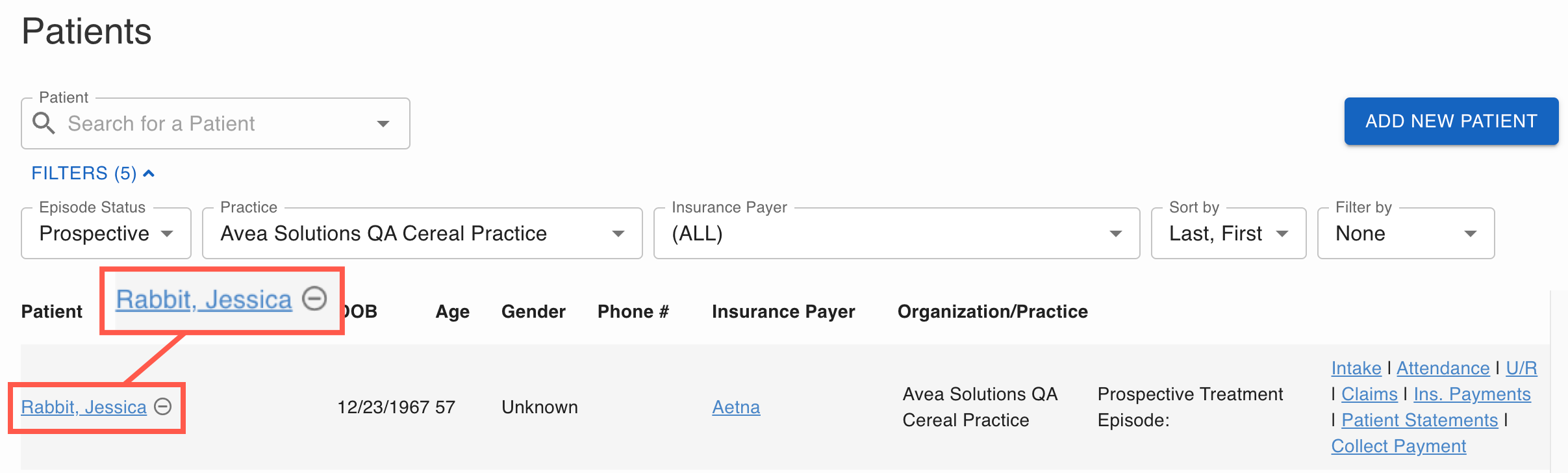Open the U/R link
This screenshot has width=1568, height=473.
pyautogui.click(x=1521, y=368)
